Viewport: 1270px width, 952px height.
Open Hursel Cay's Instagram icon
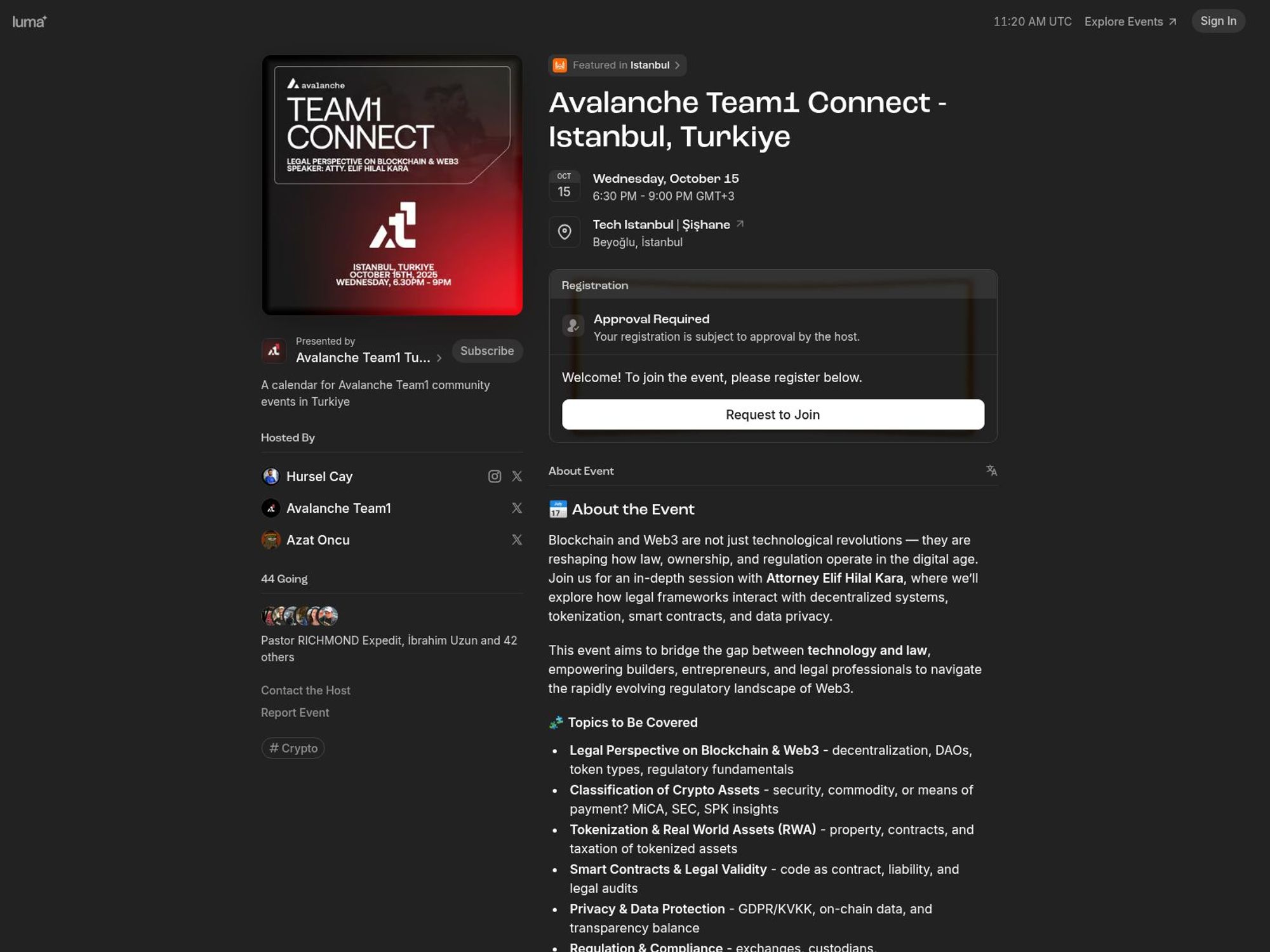click(x=495, y=476)
